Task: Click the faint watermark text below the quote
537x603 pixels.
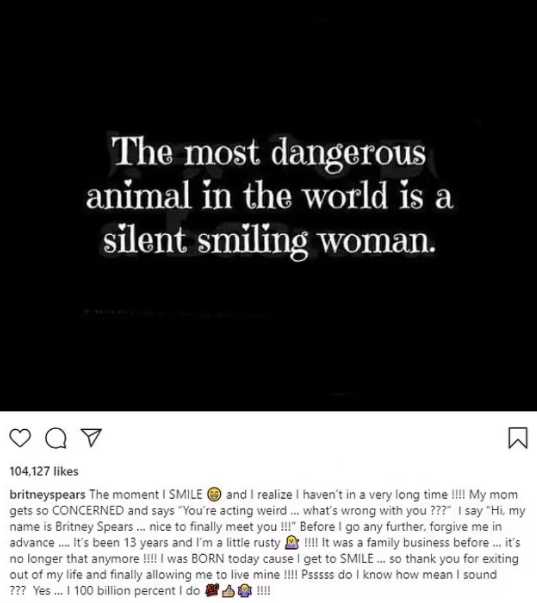Action: pyautogui.click(x=175, y=313)
